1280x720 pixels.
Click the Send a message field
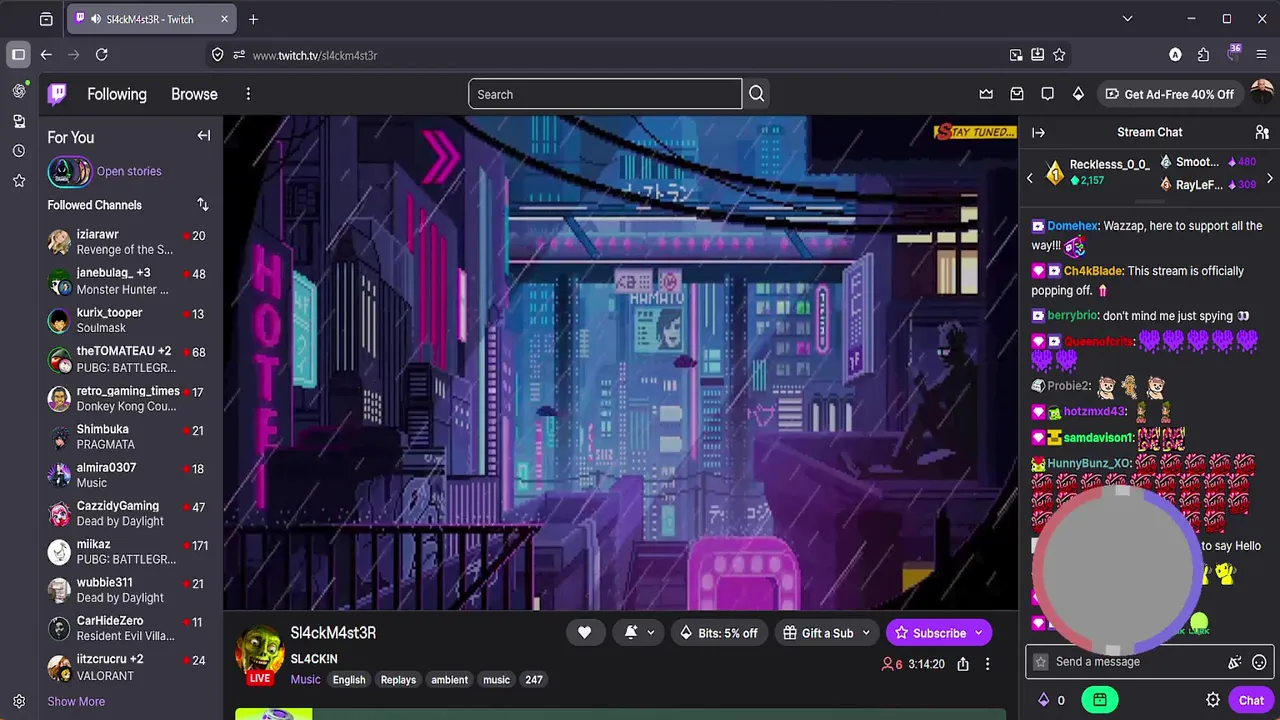pos(1137,661)
